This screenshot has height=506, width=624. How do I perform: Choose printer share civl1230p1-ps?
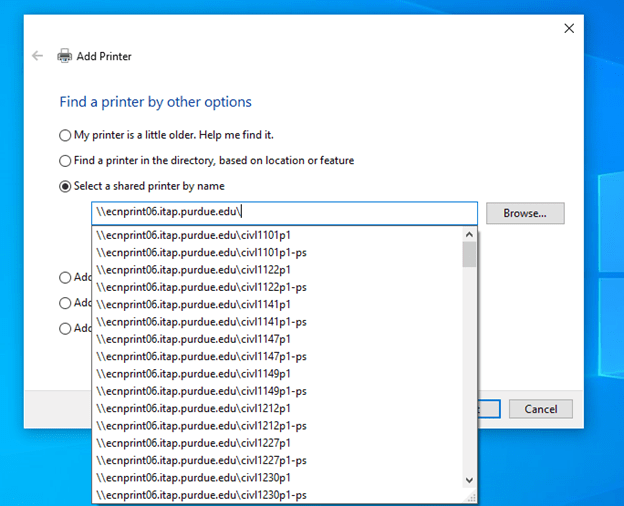(277, 495)
